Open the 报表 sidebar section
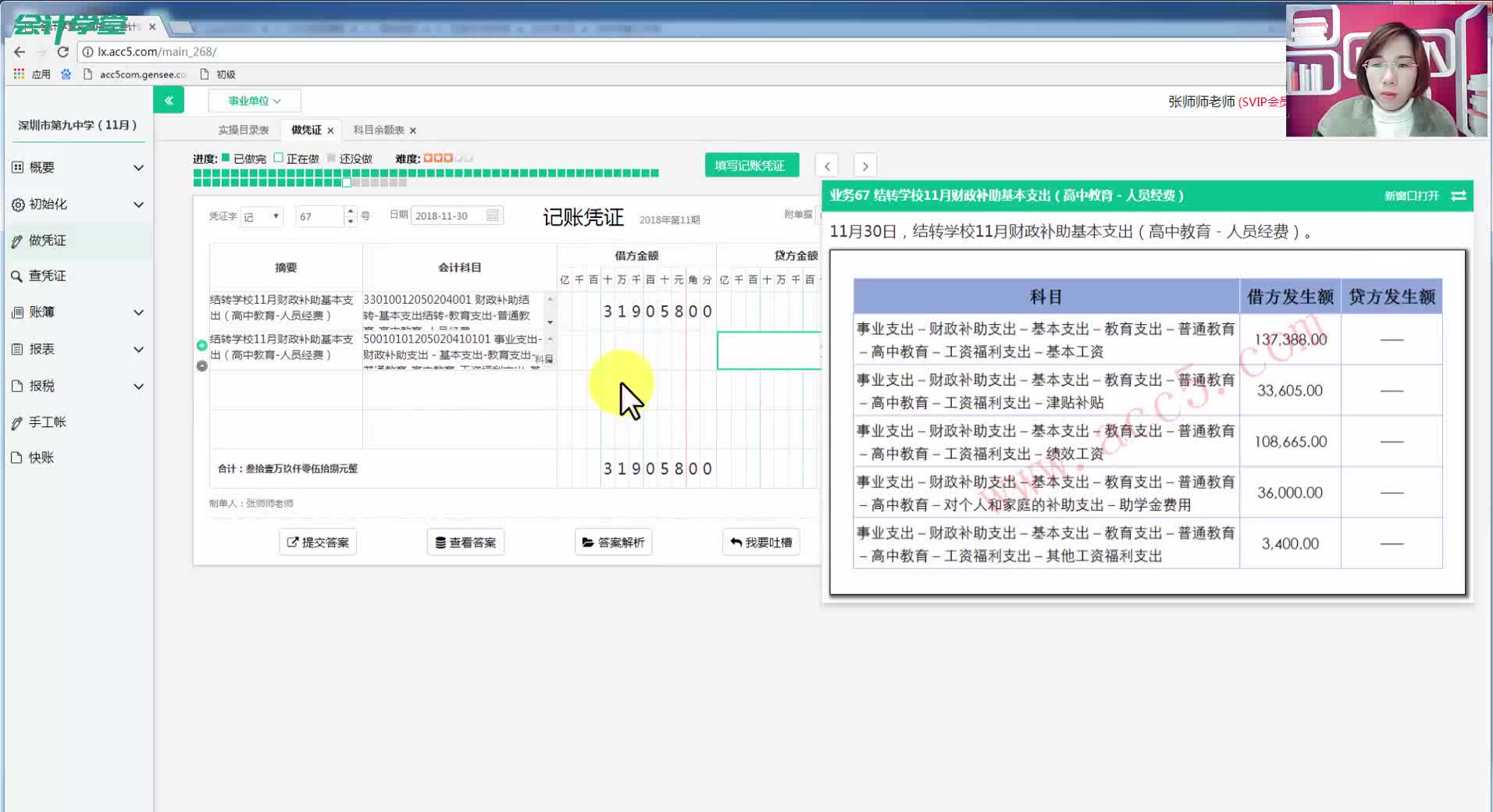 coord(77,349)
